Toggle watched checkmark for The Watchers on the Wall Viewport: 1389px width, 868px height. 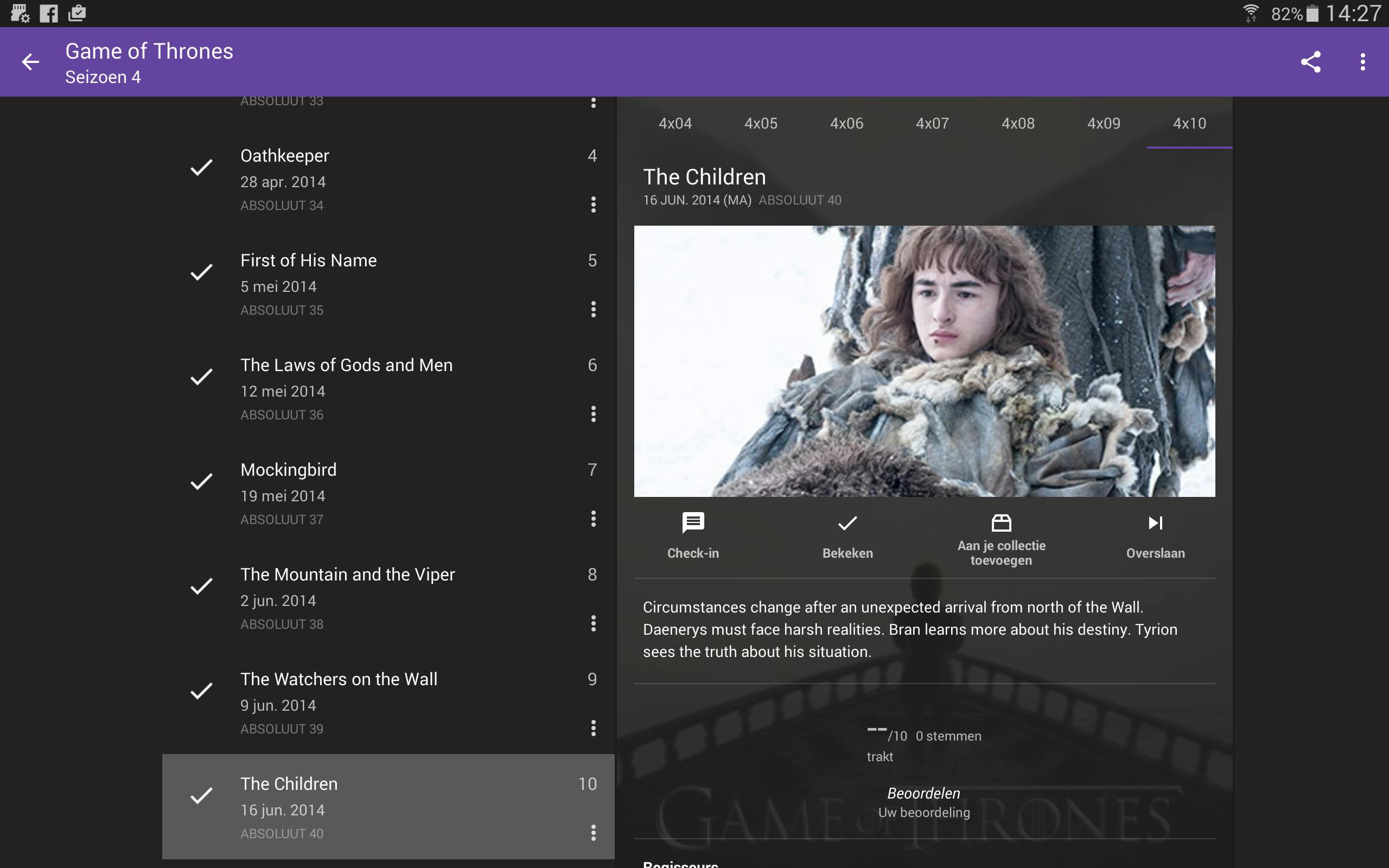pos(201,691)
